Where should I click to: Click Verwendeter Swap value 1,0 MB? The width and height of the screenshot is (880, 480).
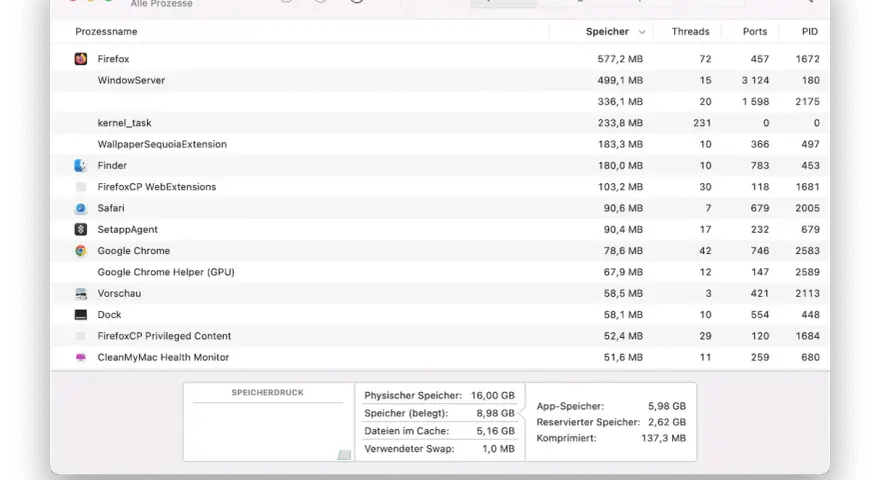tap(498, 449)
